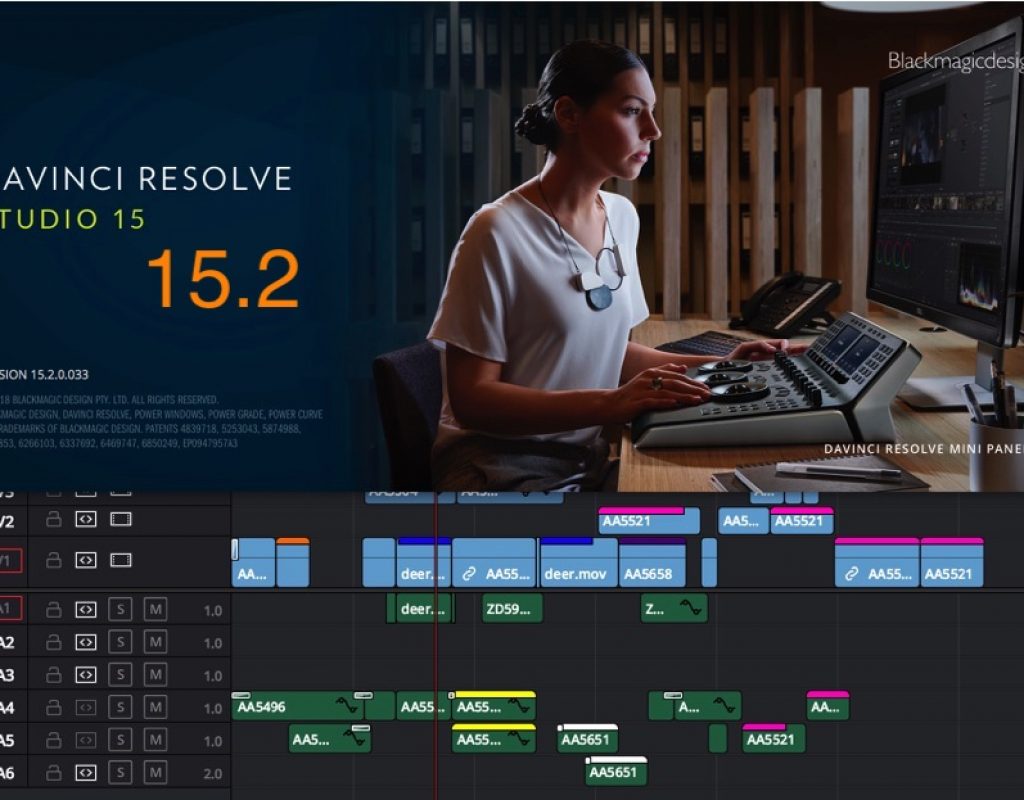1024x800 pixels.
Task: Solo the A4 audio track
Action: pos(120,707)
